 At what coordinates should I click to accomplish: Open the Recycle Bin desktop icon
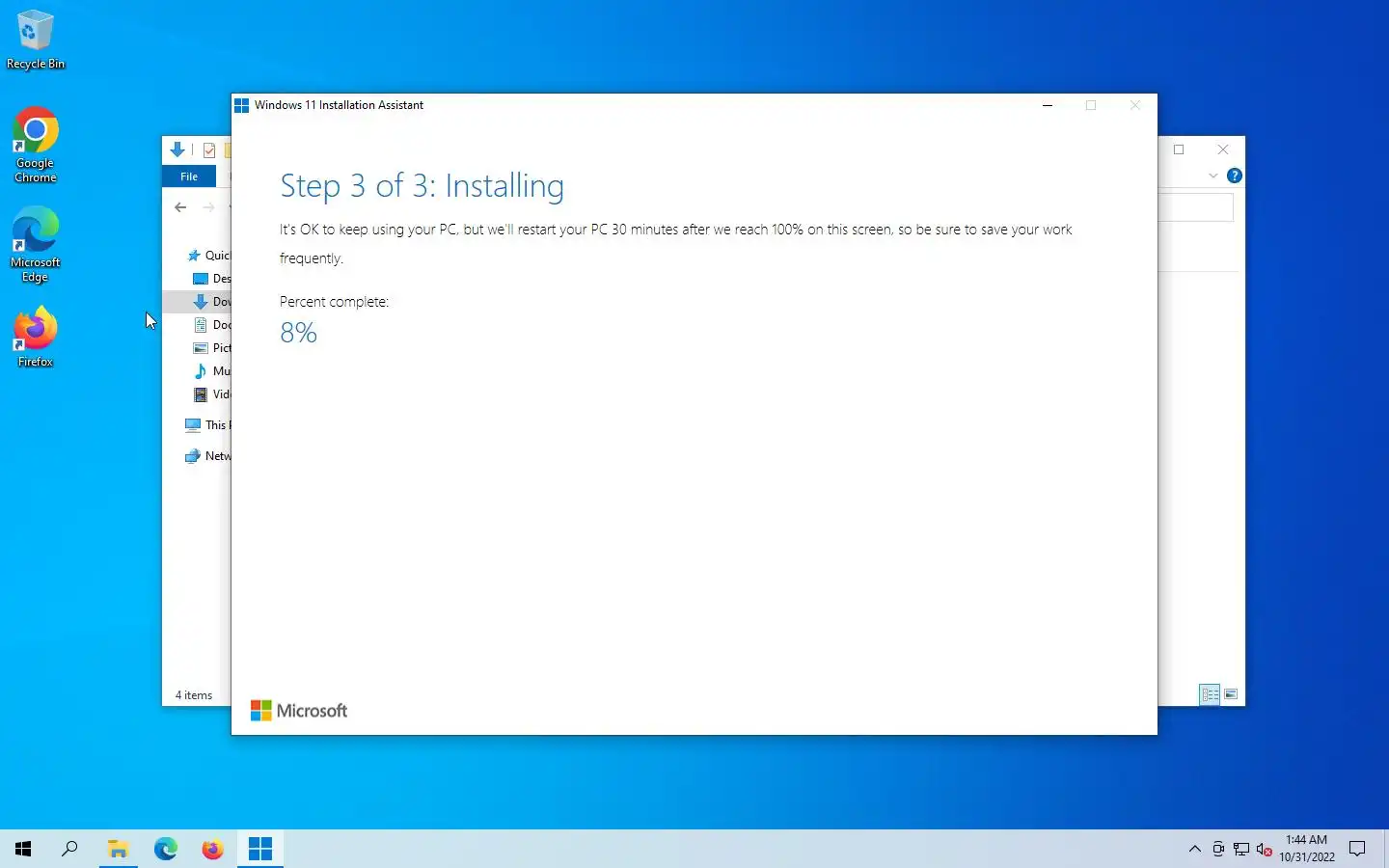[x=36, y=40]
